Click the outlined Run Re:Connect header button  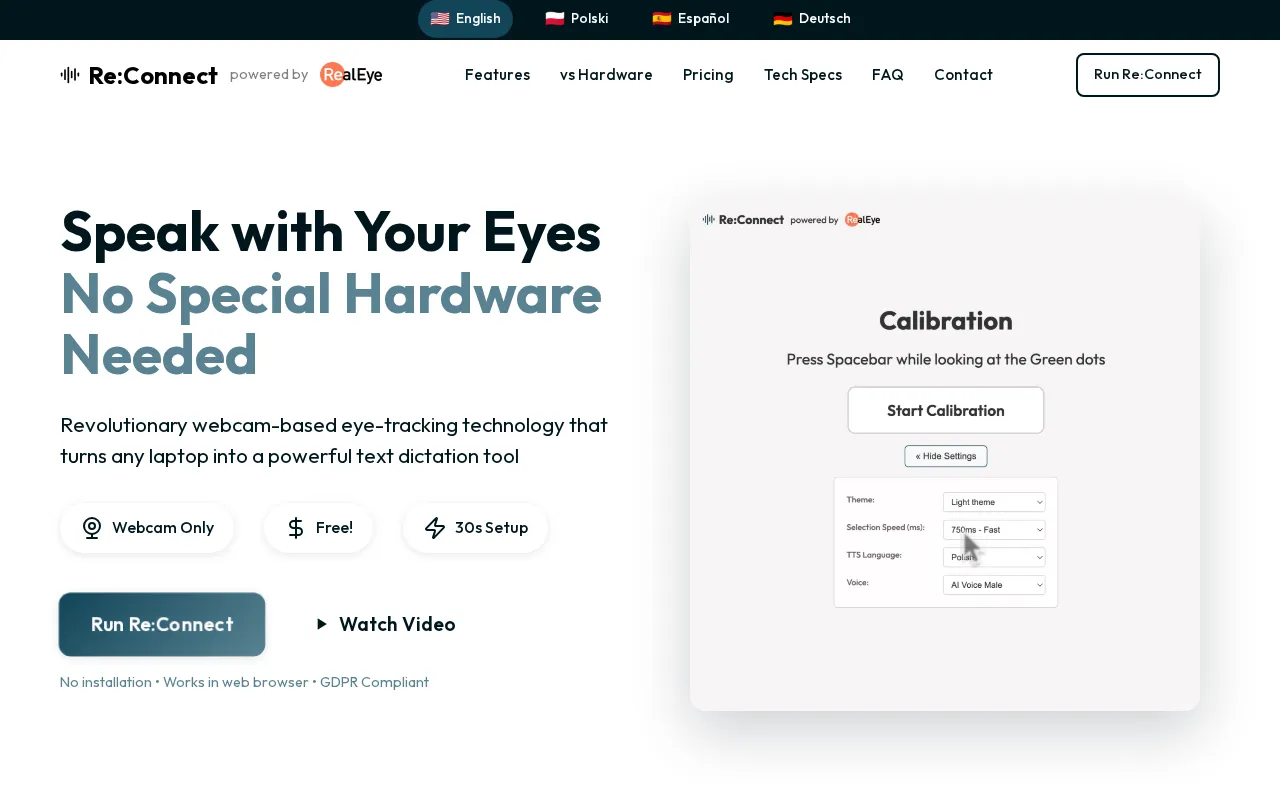click(x=1148, y=75)
